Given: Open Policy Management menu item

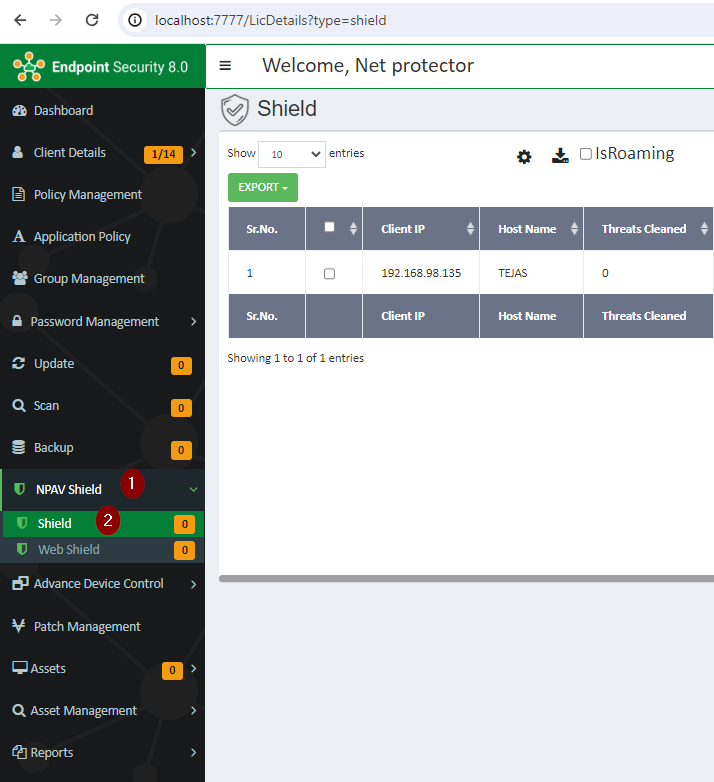Looking at the screenshot, I should [102, 194].
